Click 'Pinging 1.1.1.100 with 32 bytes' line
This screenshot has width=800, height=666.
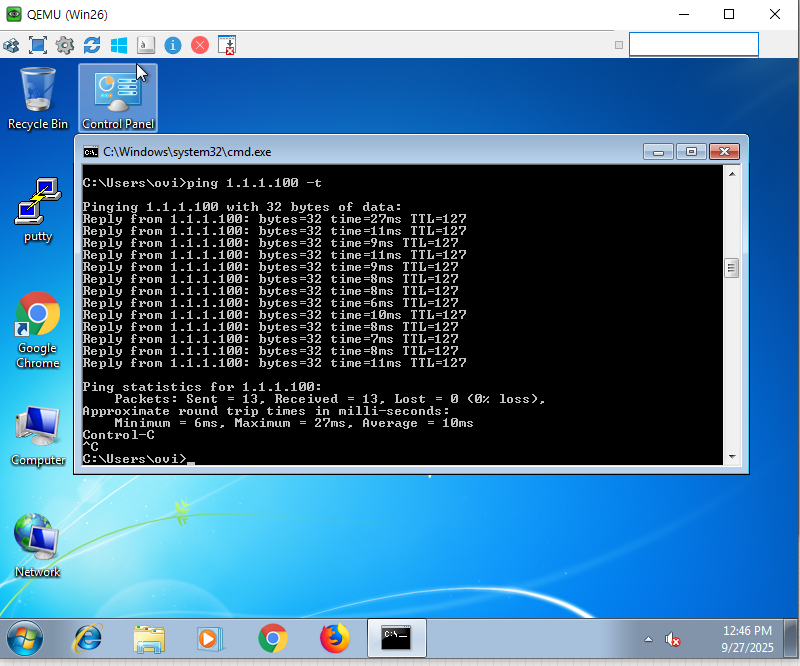tap(242, 207)
